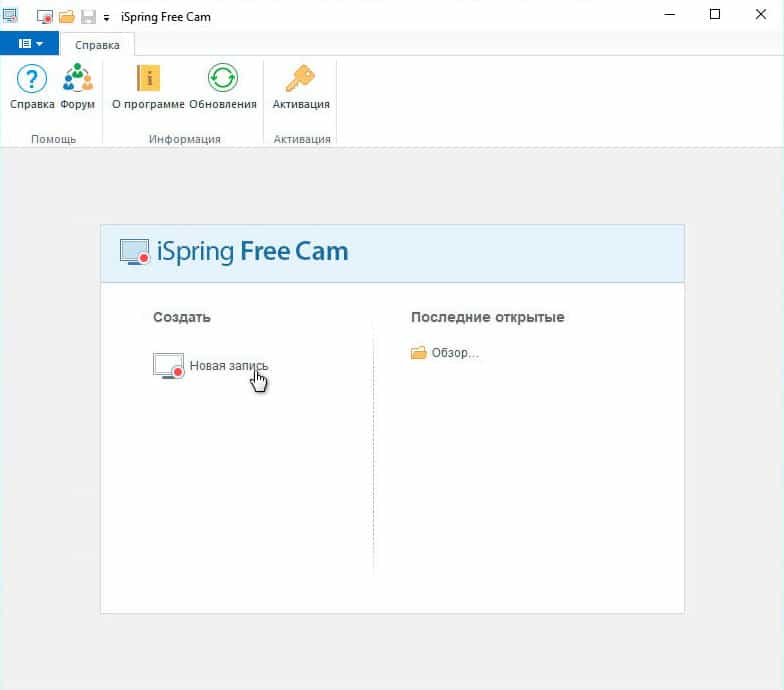
Task: Start a new recording with Новая запись
Action: click(x=210, y=366)
